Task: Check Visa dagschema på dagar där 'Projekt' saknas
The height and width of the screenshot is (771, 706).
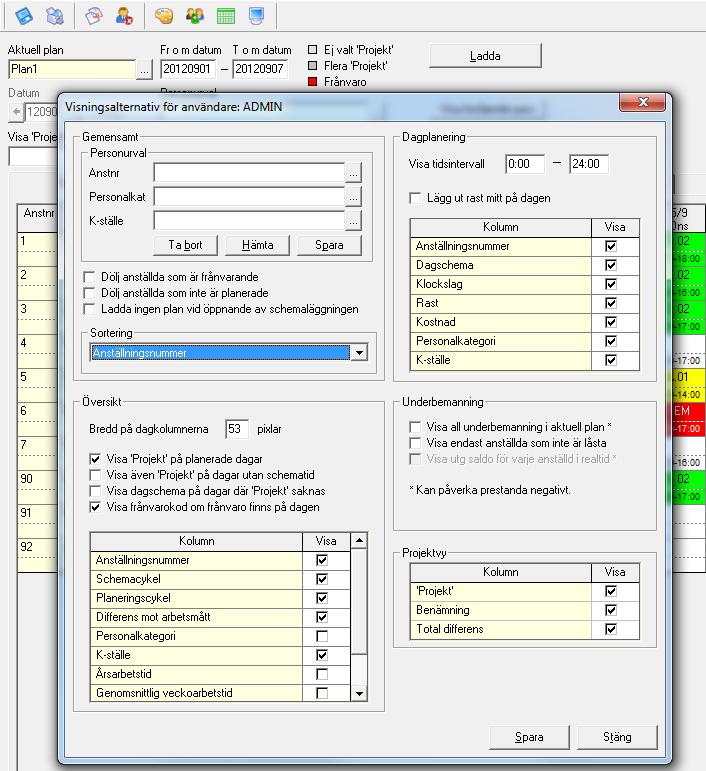Action: click(x=95, y=491)
